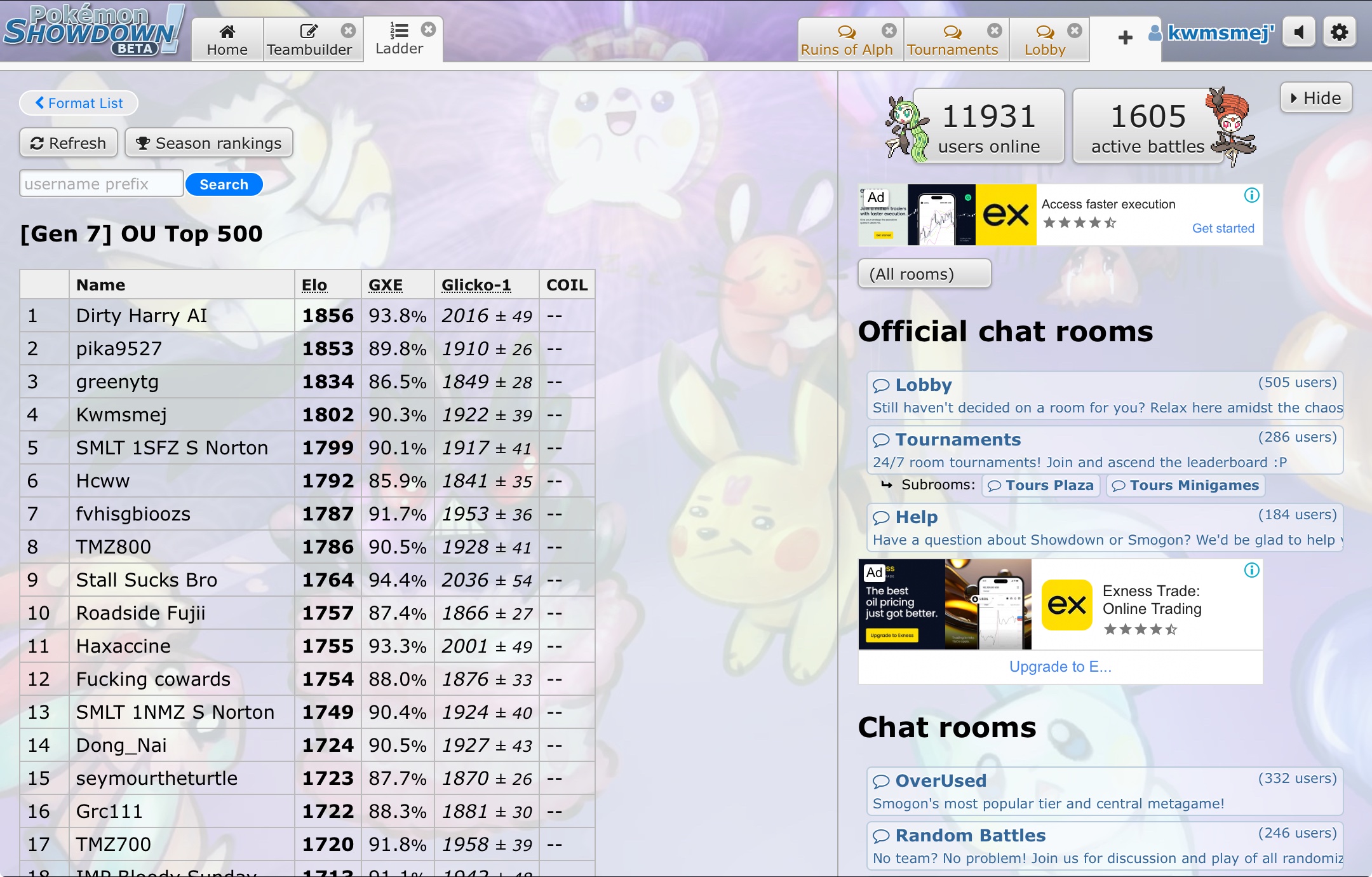The width and height of the screenshot is (1372, 877).
Task: Sort ladder by Glicko-1 column header
Action: (x=476, y=285)
